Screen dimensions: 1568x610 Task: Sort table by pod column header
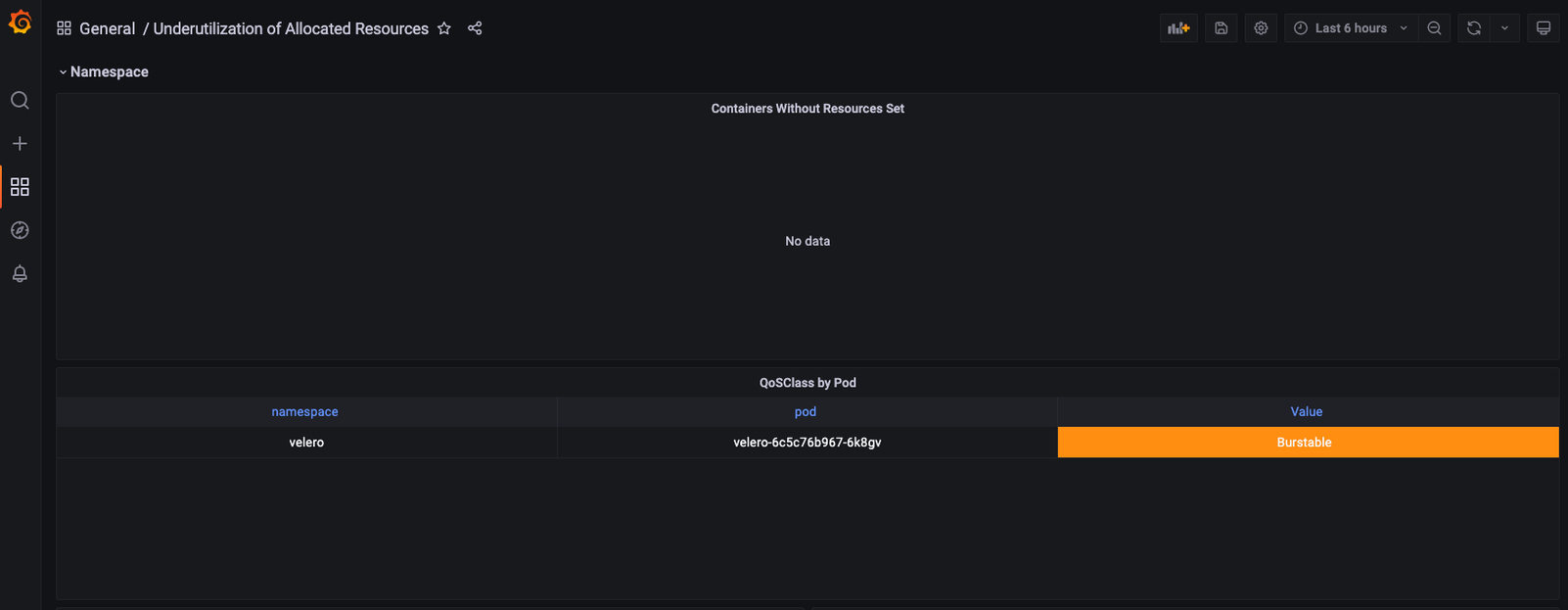click(806, 412)
